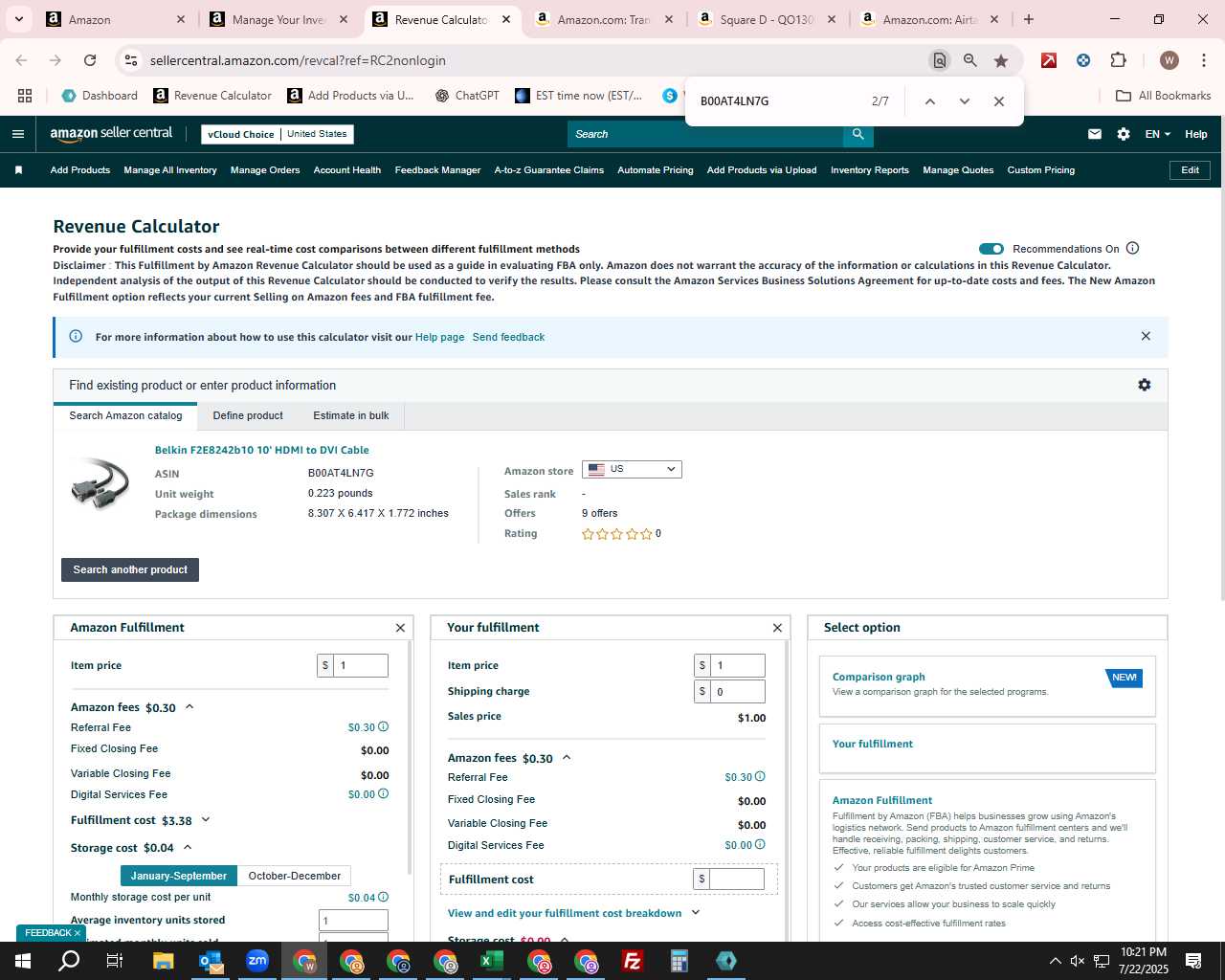Click the bookmark flag icon in nav bar
1225x980 pixels.
[x=18, y=170]
